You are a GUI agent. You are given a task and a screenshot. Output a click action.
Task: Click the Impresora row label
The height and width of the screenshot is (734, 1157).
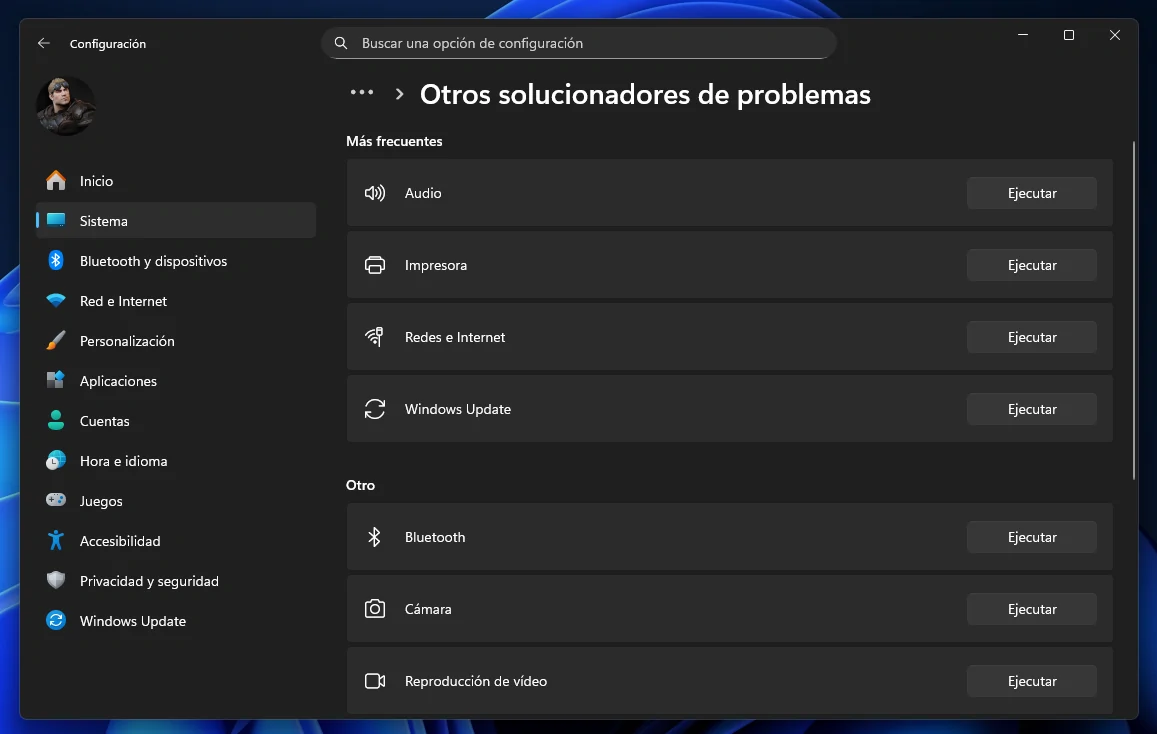(435, 266)
